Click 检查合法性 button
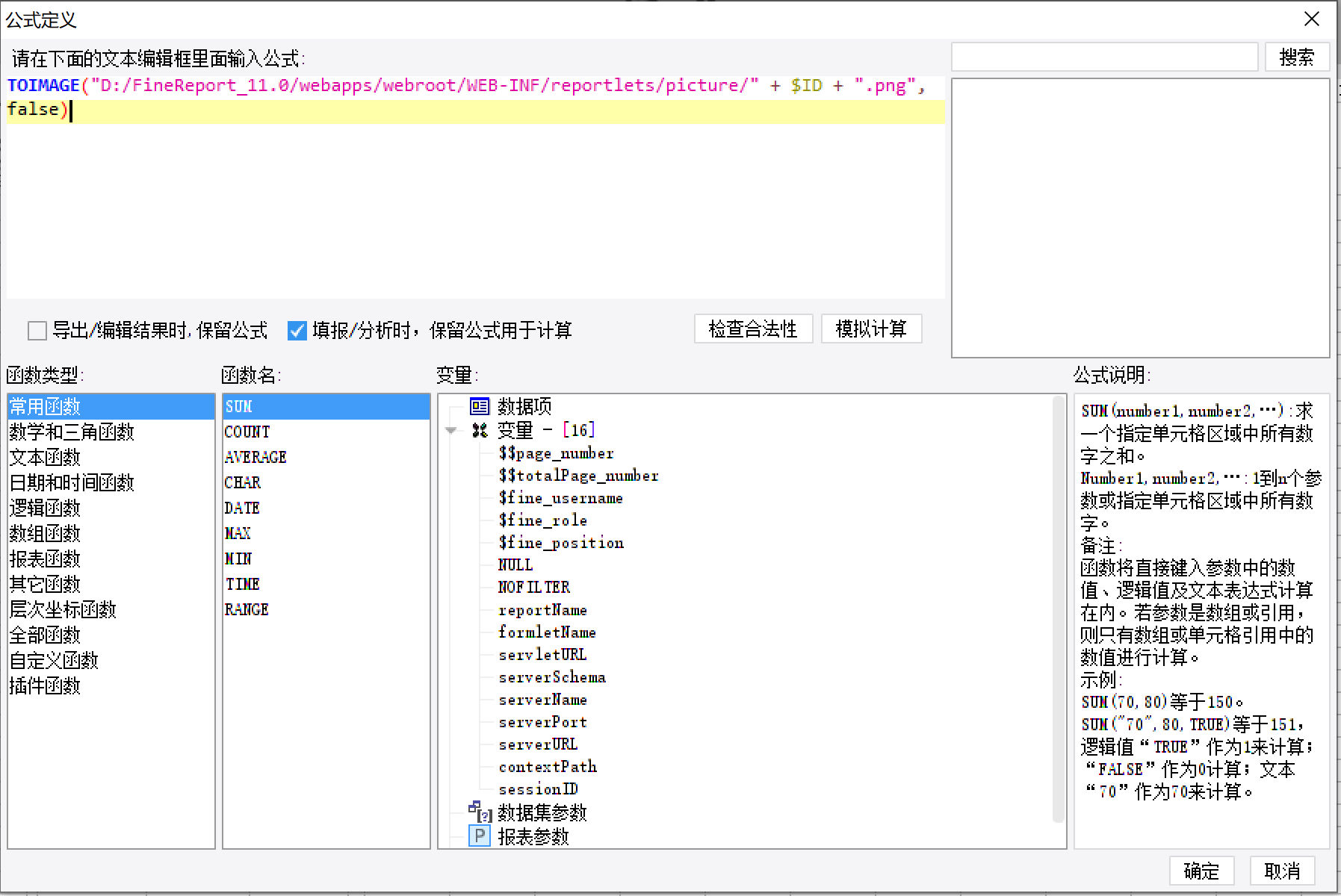The height and width of the screenshot is (896, 1341). coord(753,329)
